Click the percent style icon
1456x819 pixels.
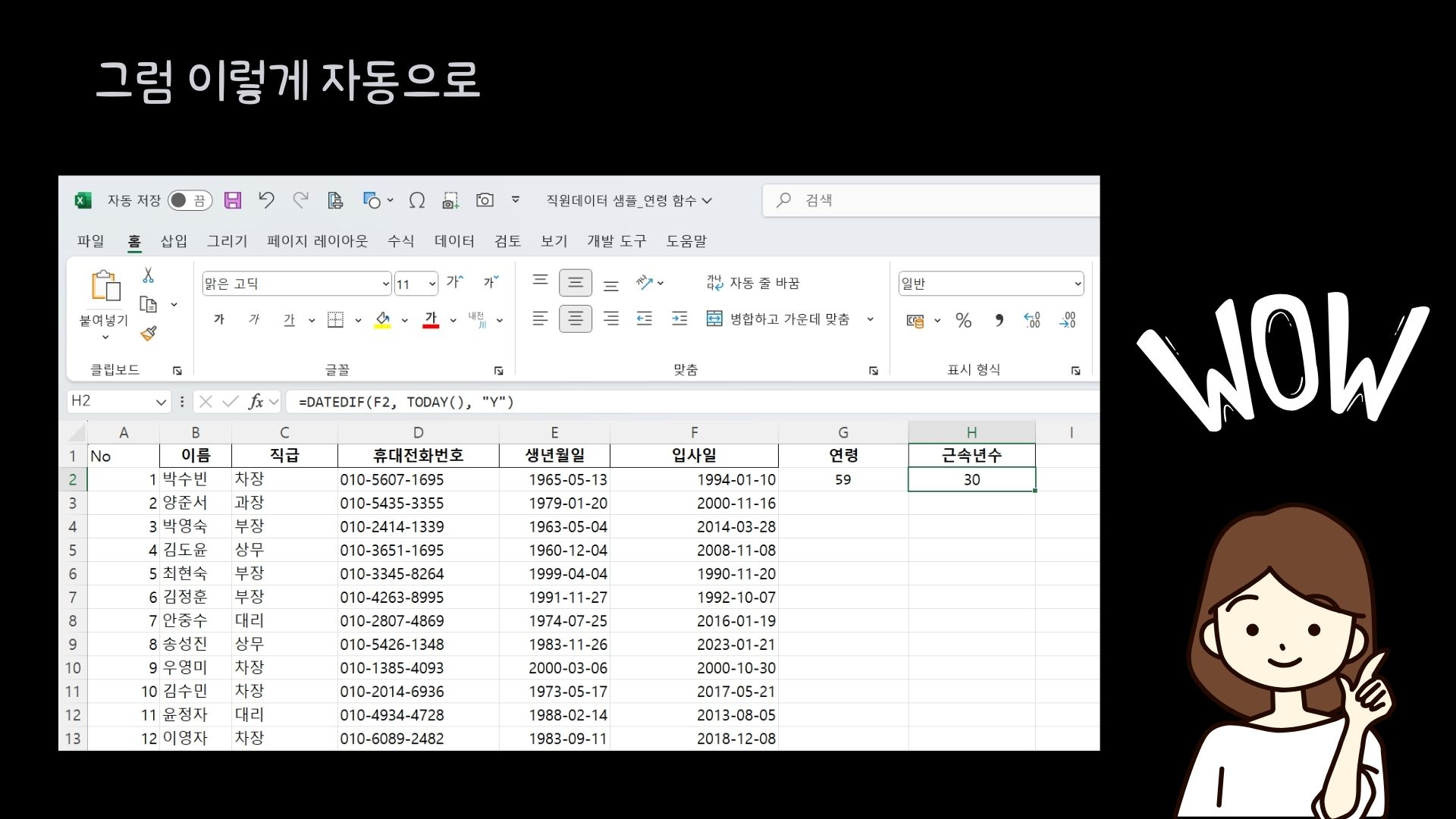tap(963, 321)
